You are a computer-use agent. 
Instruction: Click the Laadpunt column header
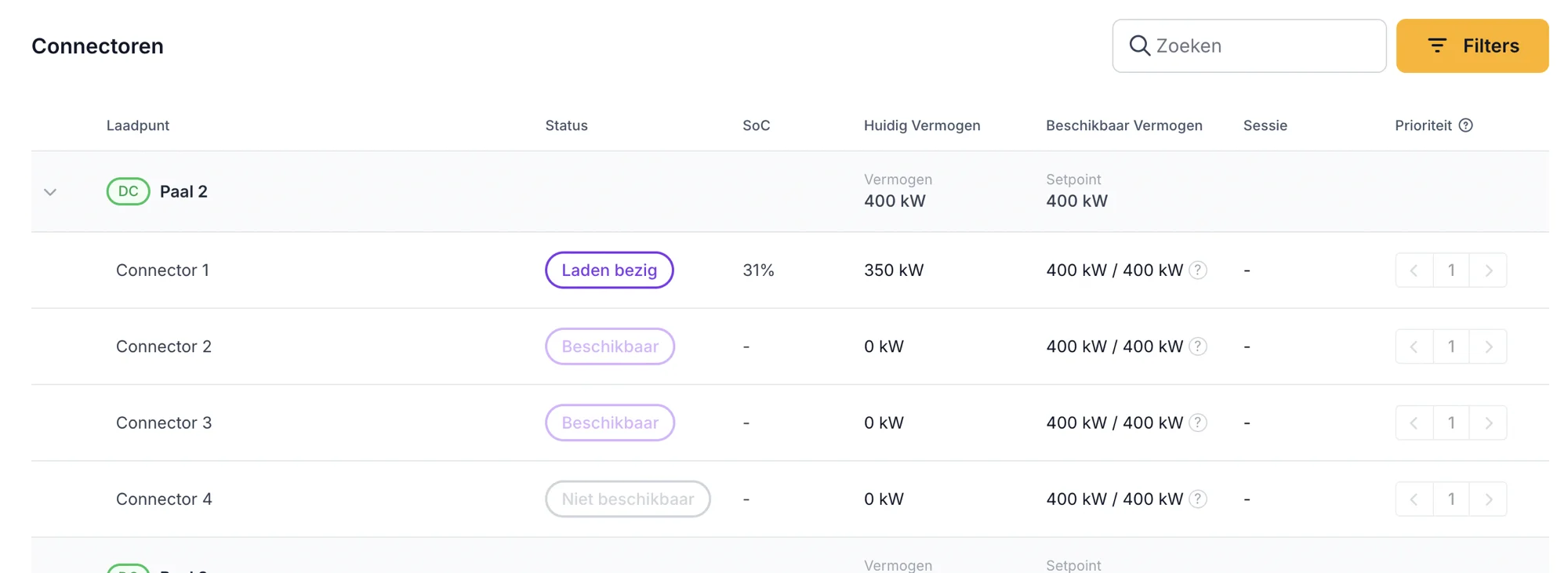pos(138,125)
